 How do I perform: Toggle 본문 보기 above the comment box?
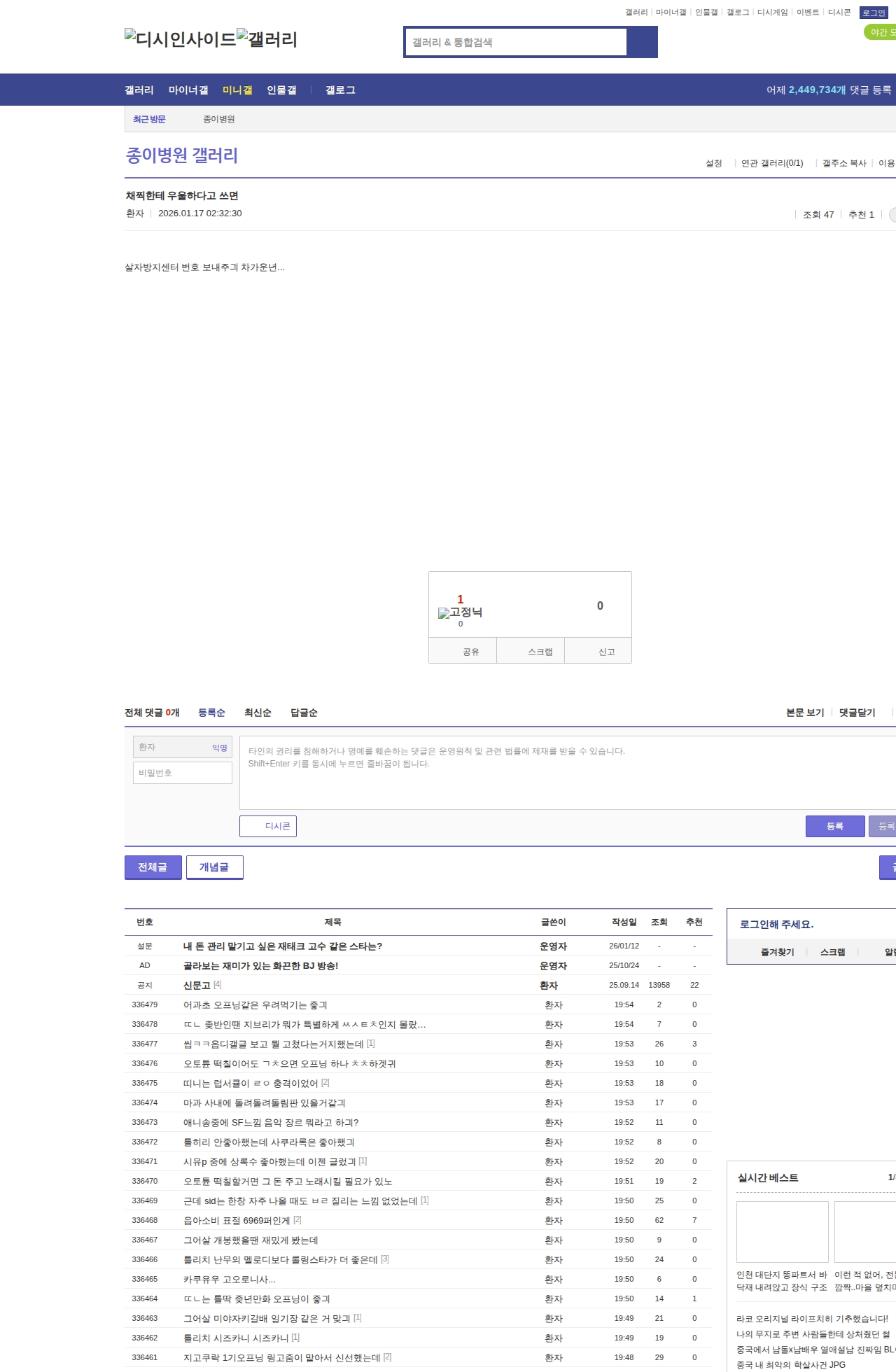(x=805, y=713)
